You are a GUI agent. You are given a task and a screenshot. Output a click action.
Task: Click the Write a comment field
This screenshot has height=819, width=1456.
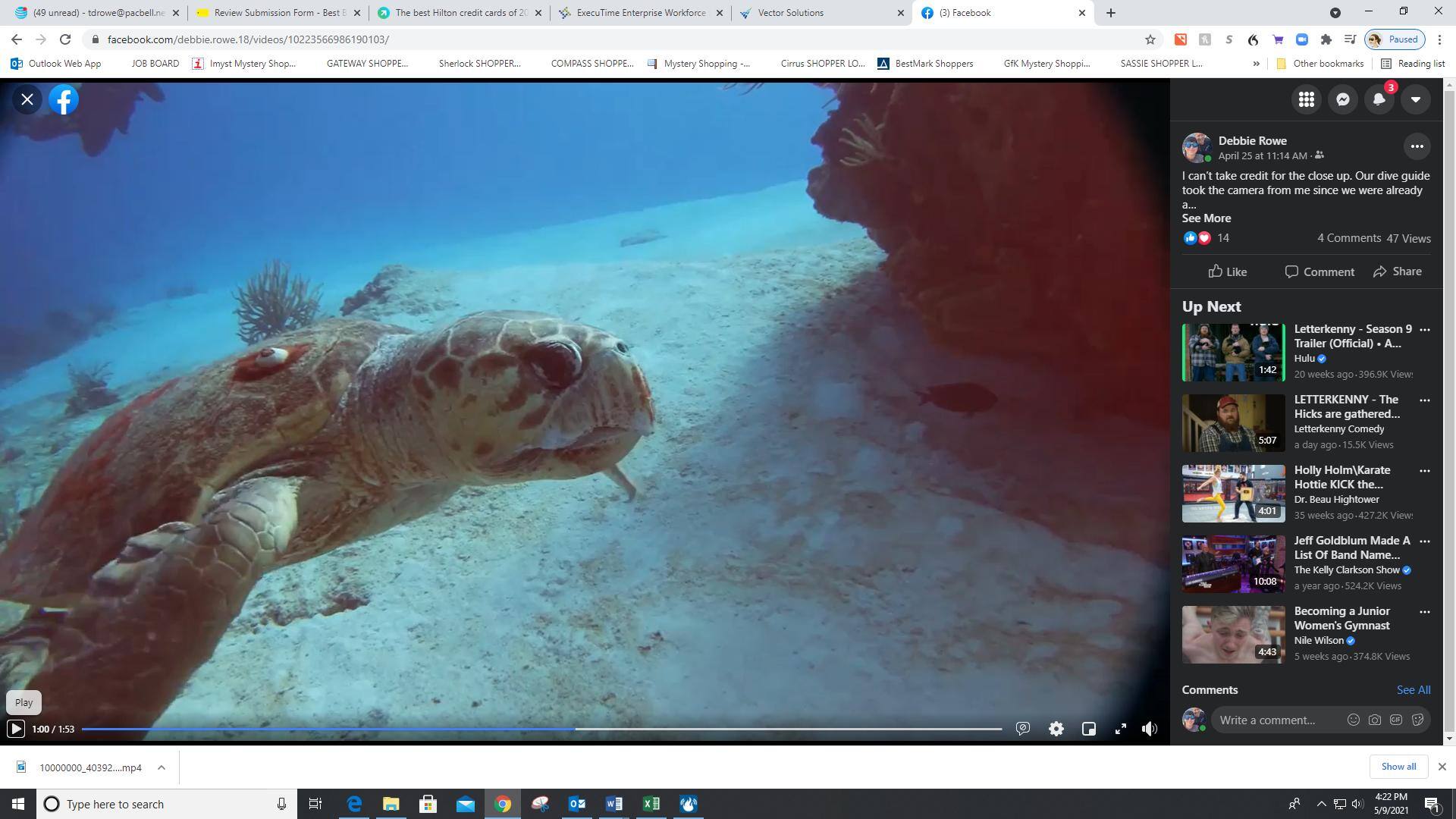point(1277,720)
